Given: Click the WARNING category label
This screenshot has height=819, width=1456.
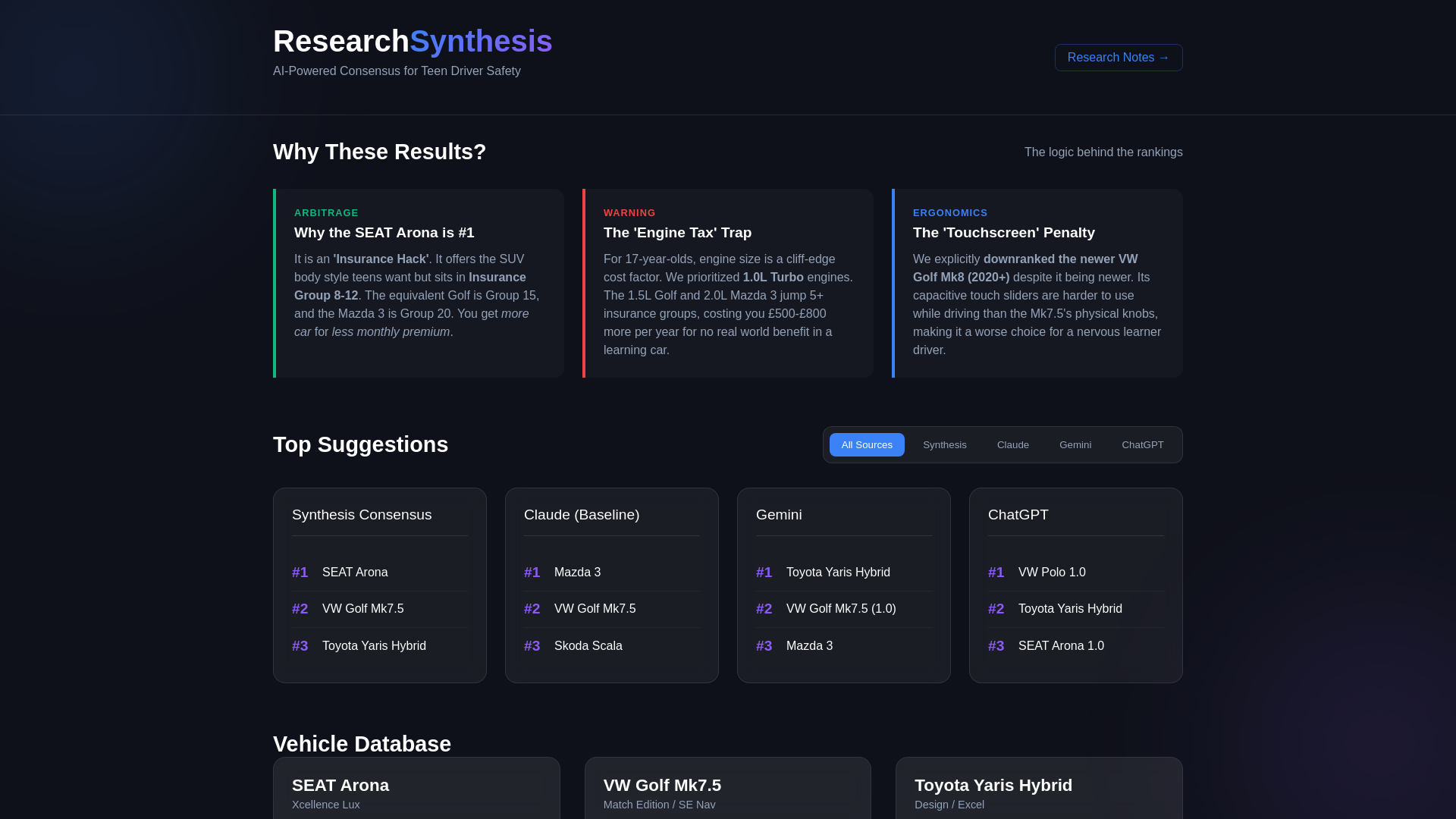Looking at the screenshot, I should 629,213.
